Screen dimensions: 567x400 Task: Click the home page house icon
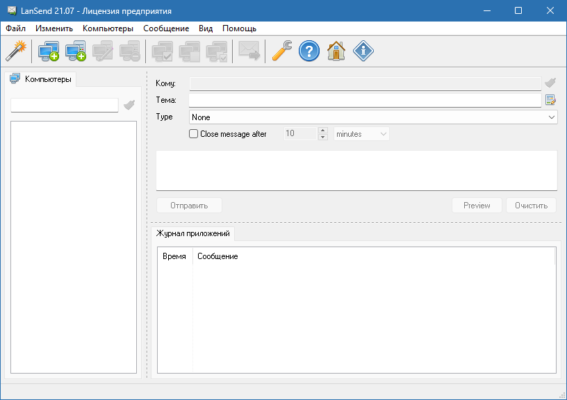pyautogui.click(x=336, y=51)
